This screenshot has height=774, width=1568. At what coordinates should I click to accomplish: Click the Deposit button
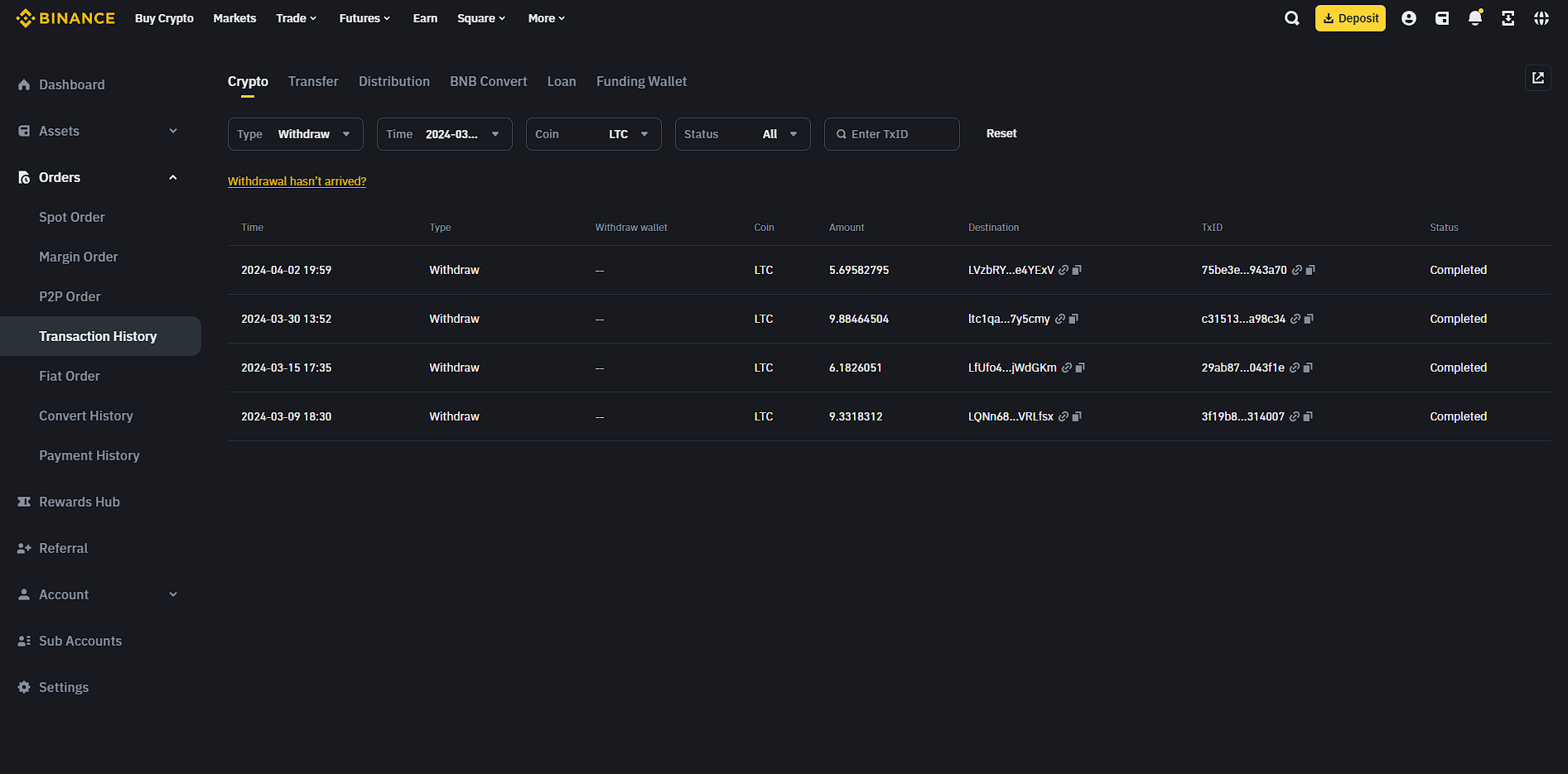tap(1350, 18)
